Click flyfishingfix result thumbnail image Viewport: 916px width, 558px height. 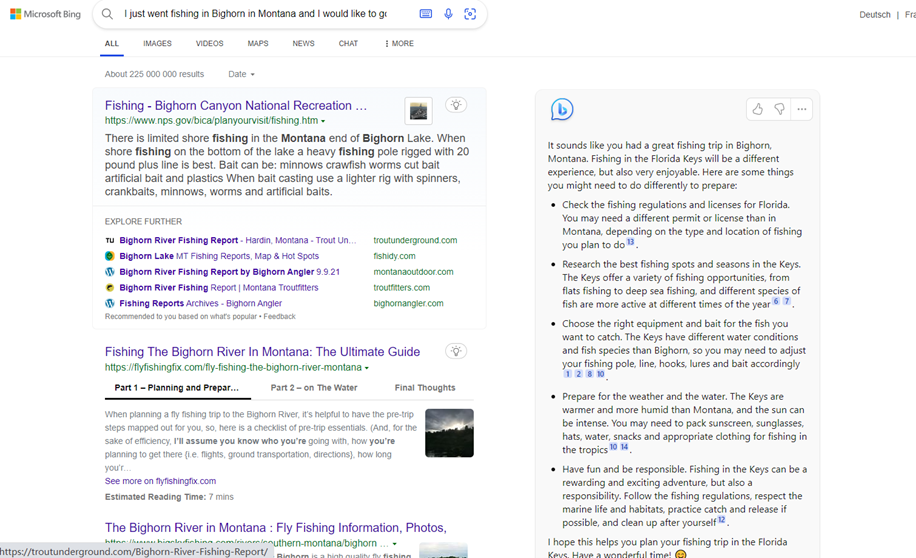click(x=449, y=433)
